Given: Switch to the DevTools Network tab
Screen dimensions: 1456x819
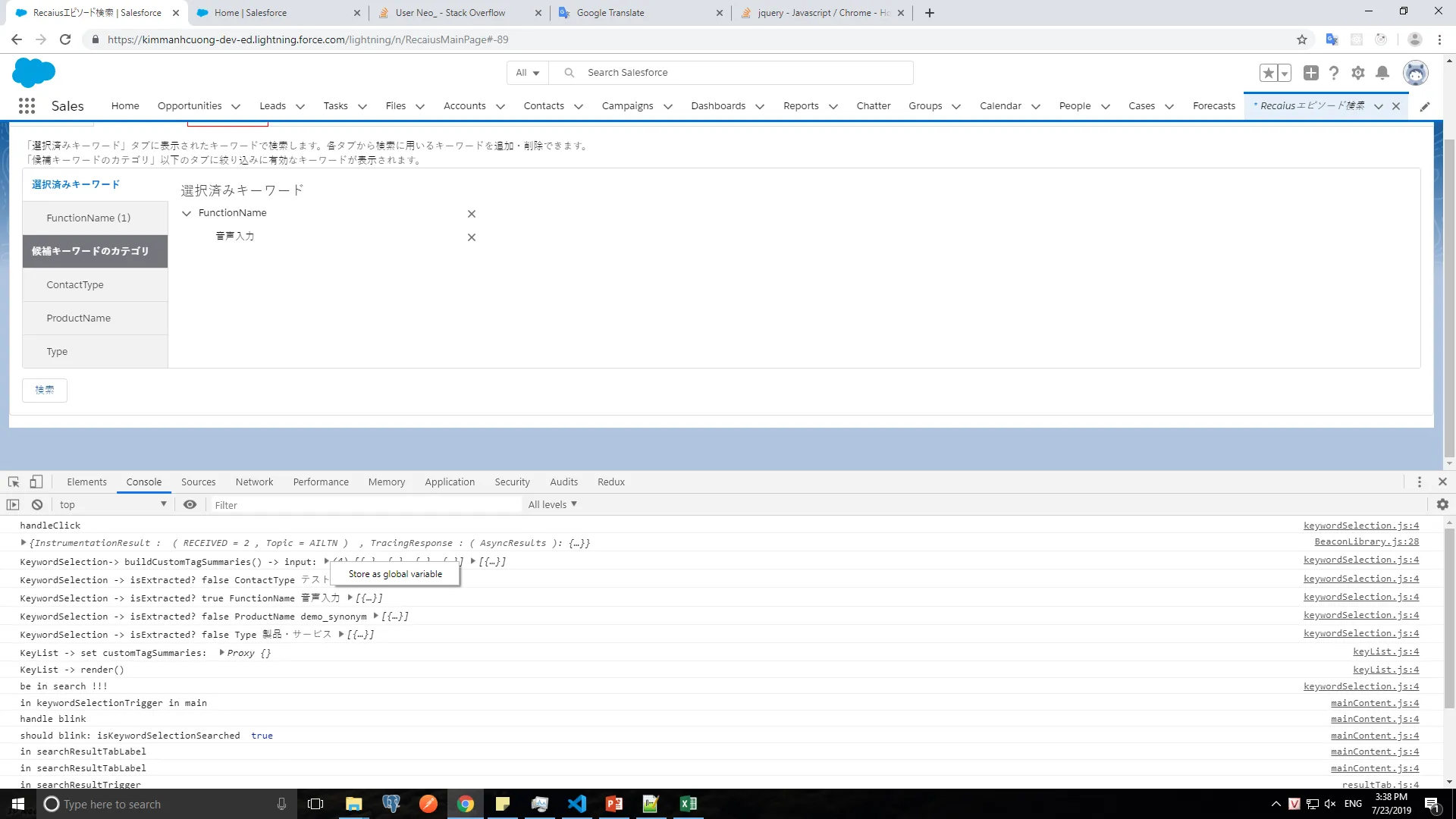Looking at the screenshot, I should tap(254, 482).
